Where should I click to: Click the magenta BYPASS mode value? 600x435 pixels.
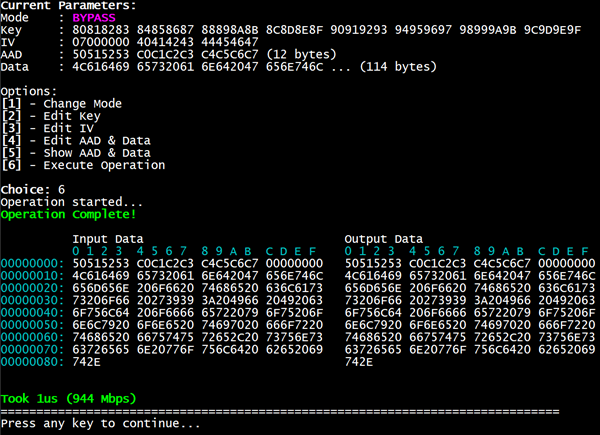pos(94,18)
